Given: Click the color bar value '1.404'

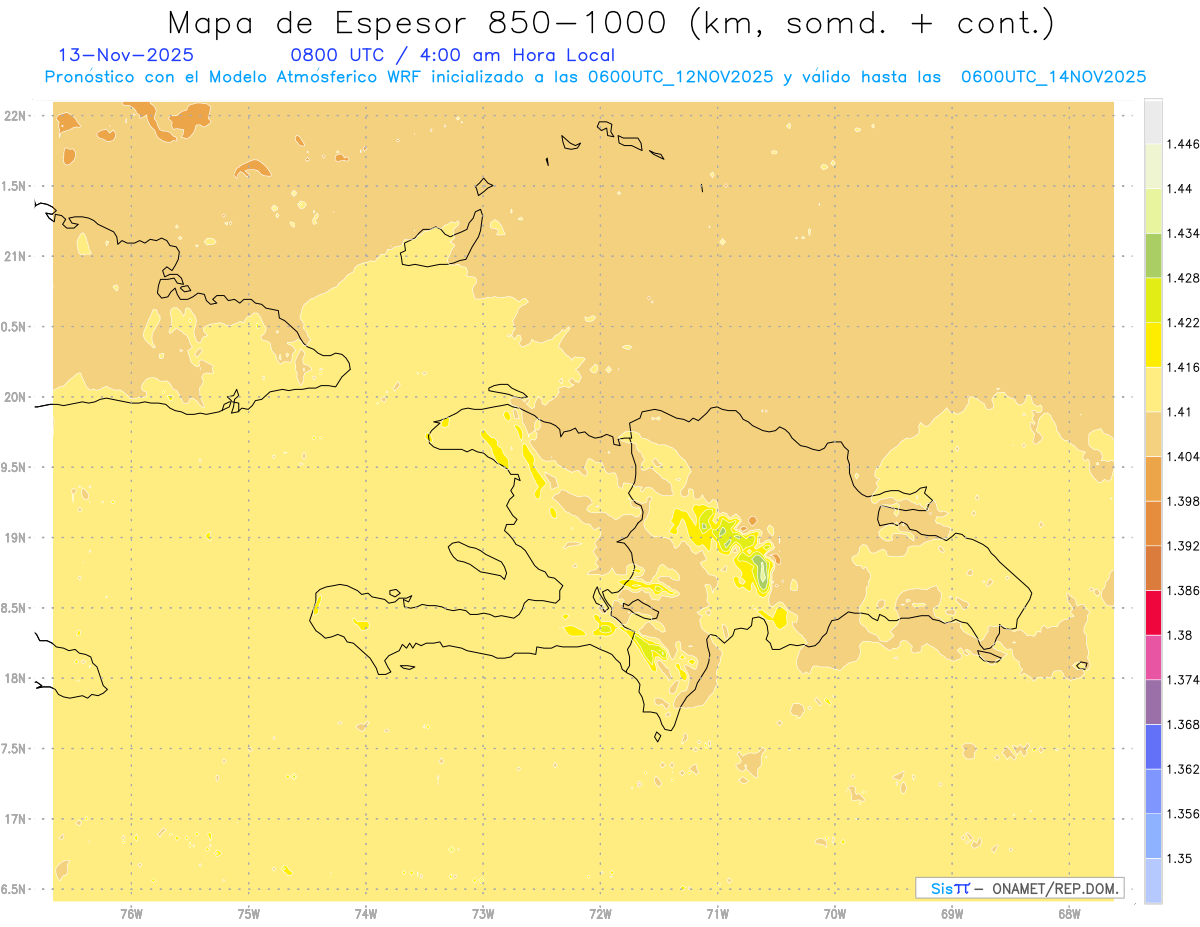Looking at the screenshot, I should click(1183, 456).
